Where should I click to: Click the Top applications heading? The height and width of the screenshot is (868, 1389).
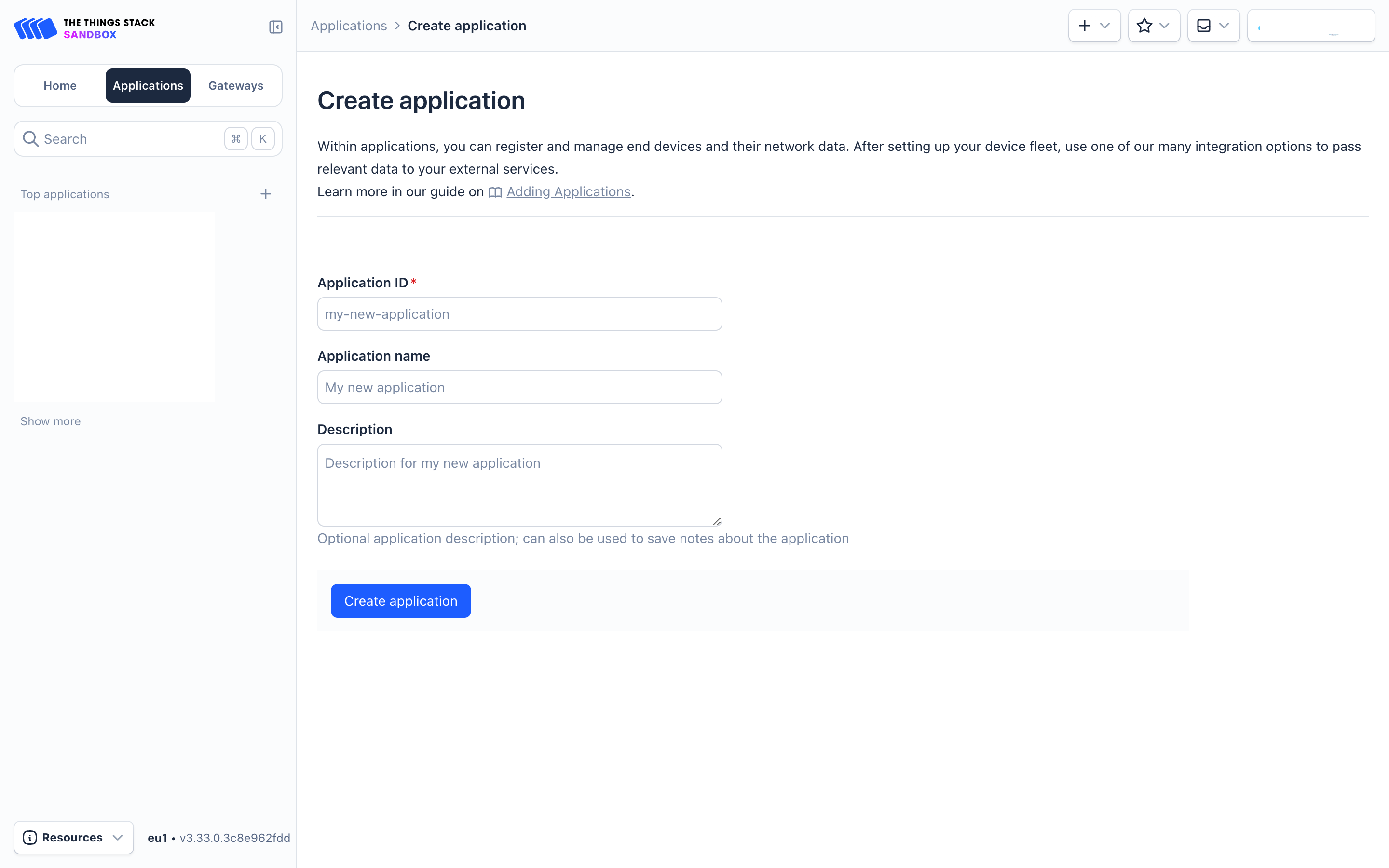(65, 194)
